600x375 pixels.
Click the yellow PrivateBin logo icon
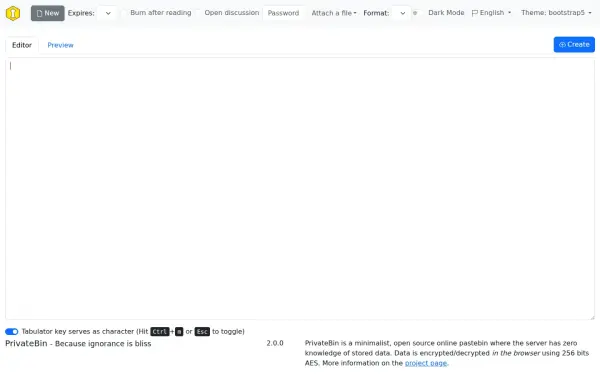point(13,13)
